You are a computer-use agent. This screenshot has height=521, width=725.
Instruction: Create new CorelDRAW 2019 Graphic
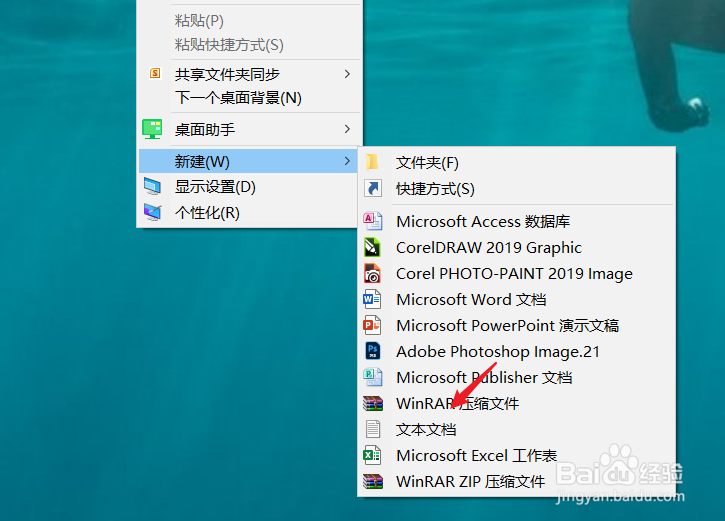coord(516,247)
